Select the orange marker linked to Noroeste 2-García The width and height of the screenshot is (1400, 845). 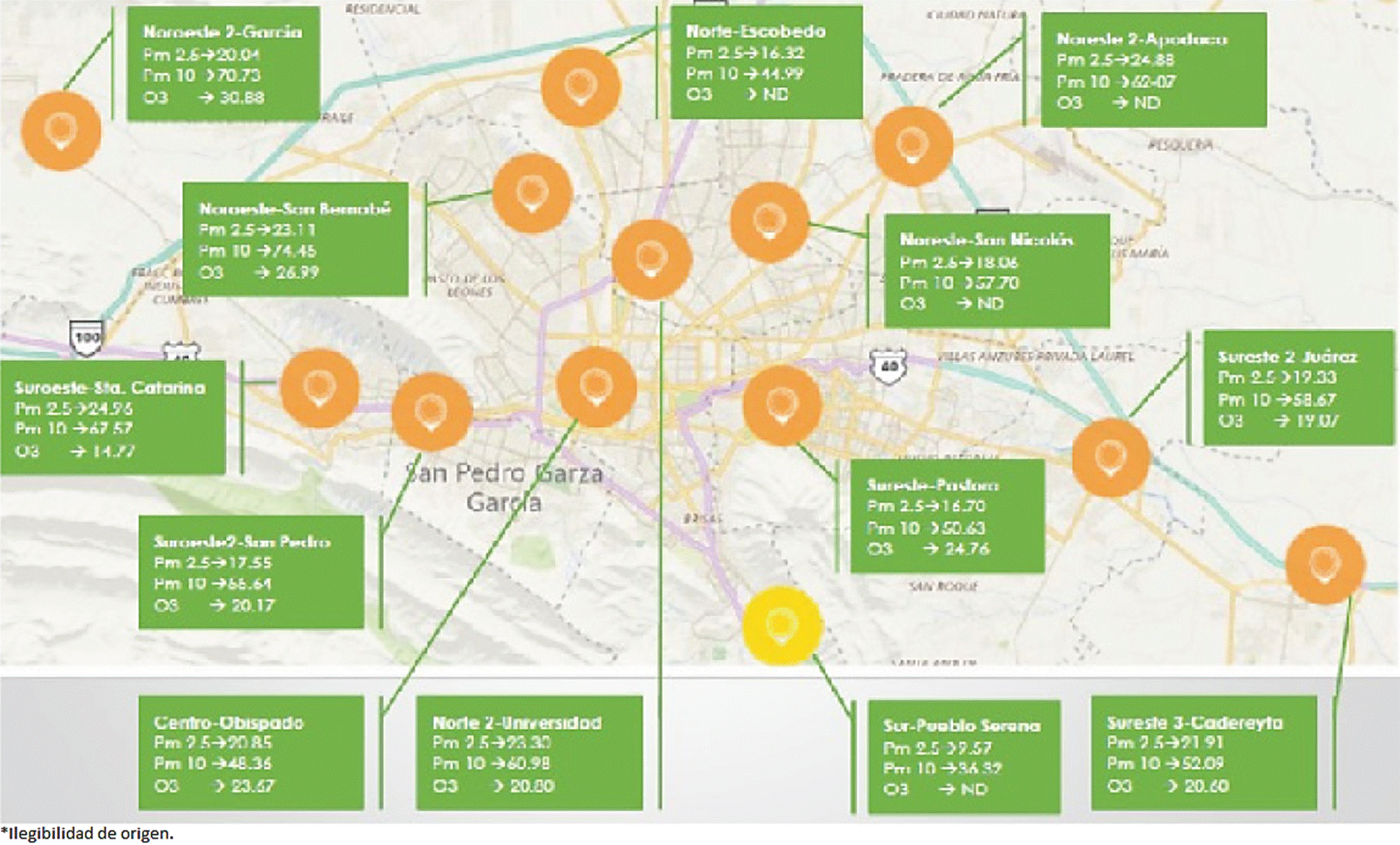61,131
